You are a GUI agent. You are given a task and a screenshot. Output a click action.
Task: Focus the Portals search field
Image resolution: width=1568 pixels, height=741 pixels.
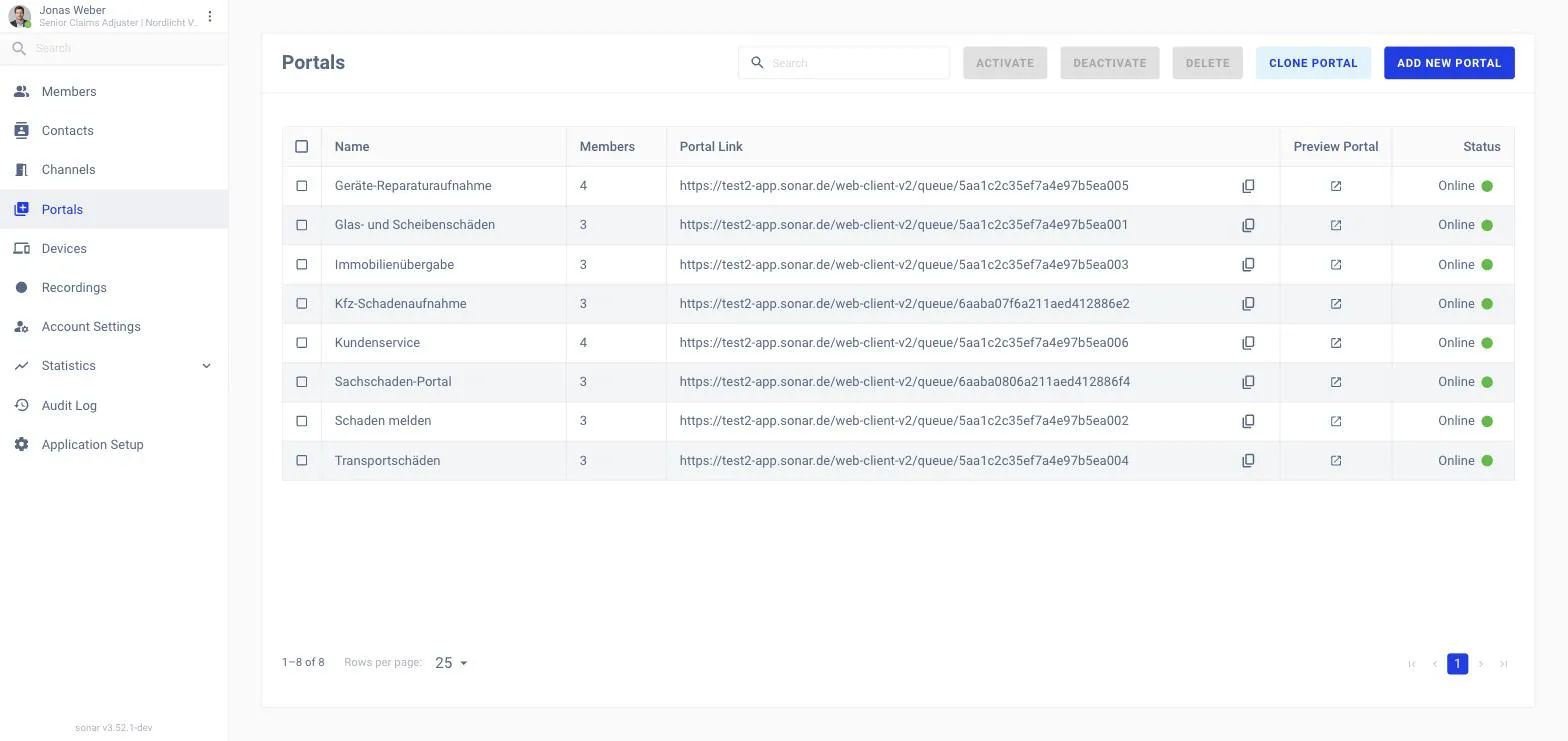tap(844, 63)
